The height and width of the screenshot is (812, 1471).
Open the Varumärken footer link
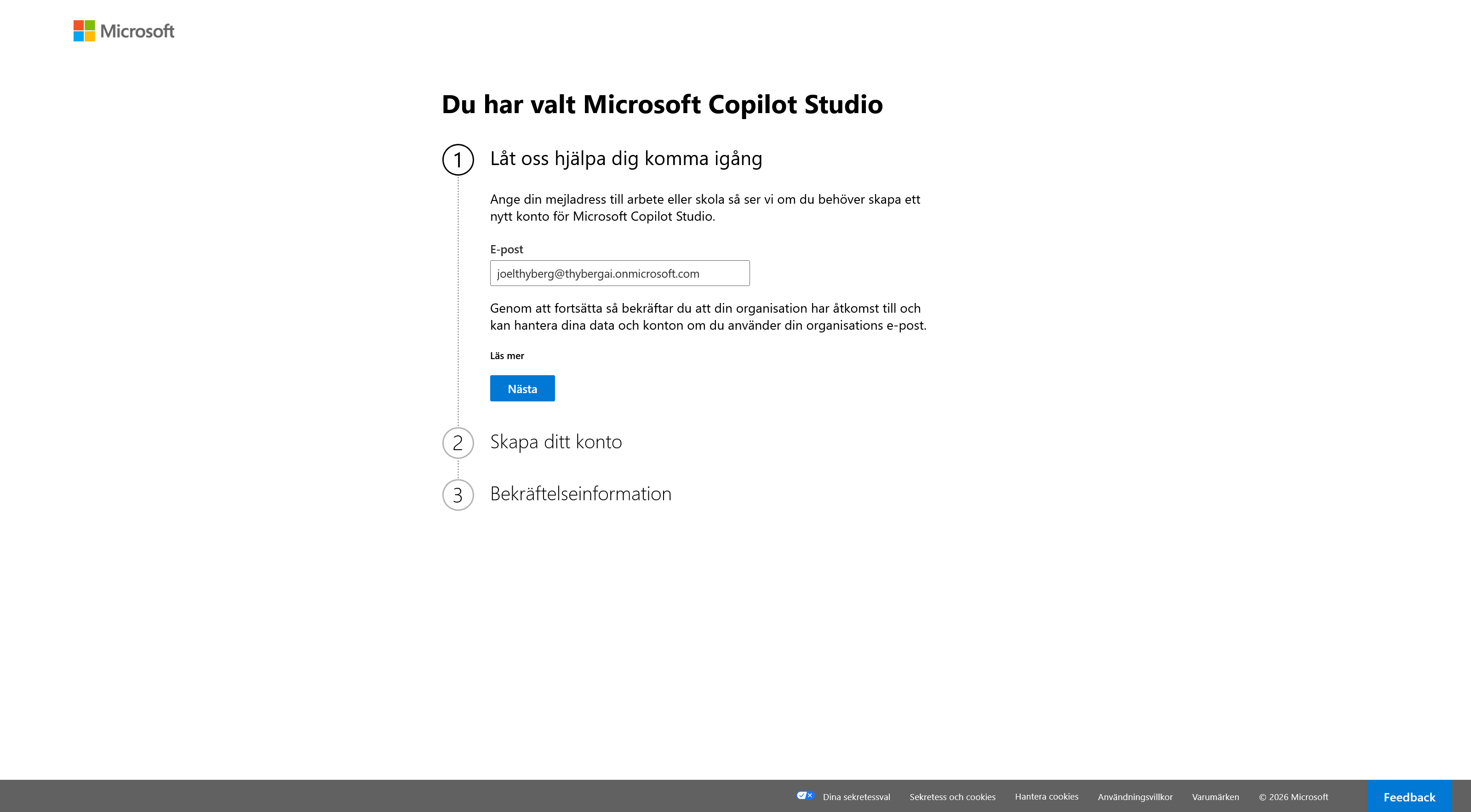tap(1215, 796)
